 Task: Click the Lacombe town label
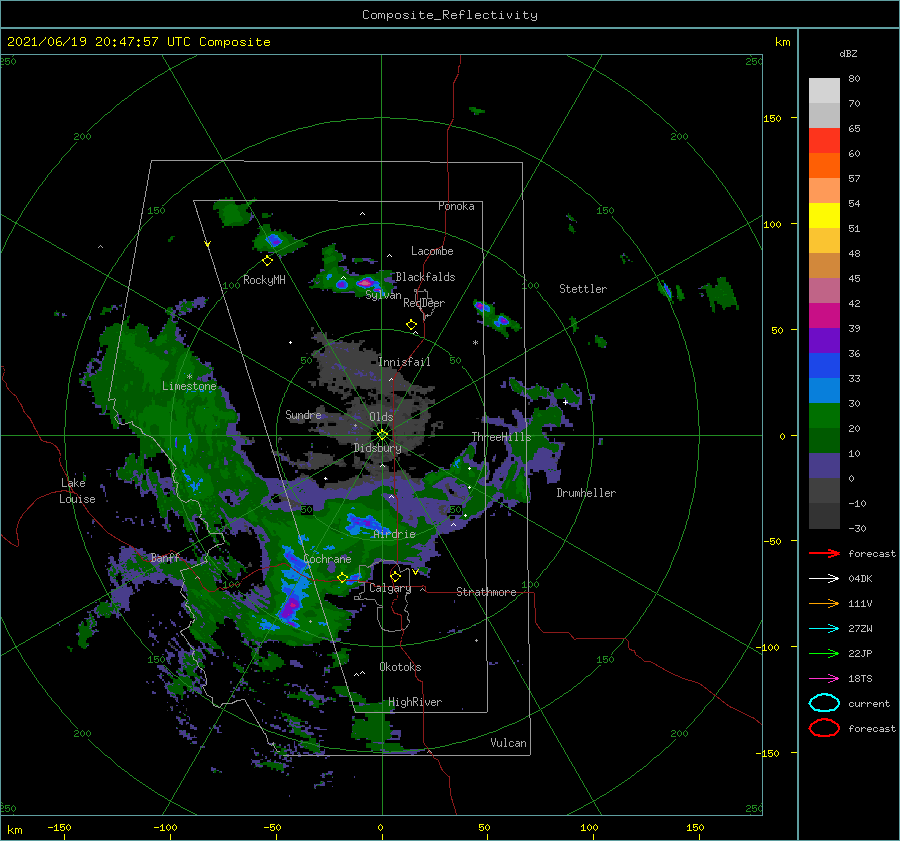pyautogui.click(x=432, y=251)
